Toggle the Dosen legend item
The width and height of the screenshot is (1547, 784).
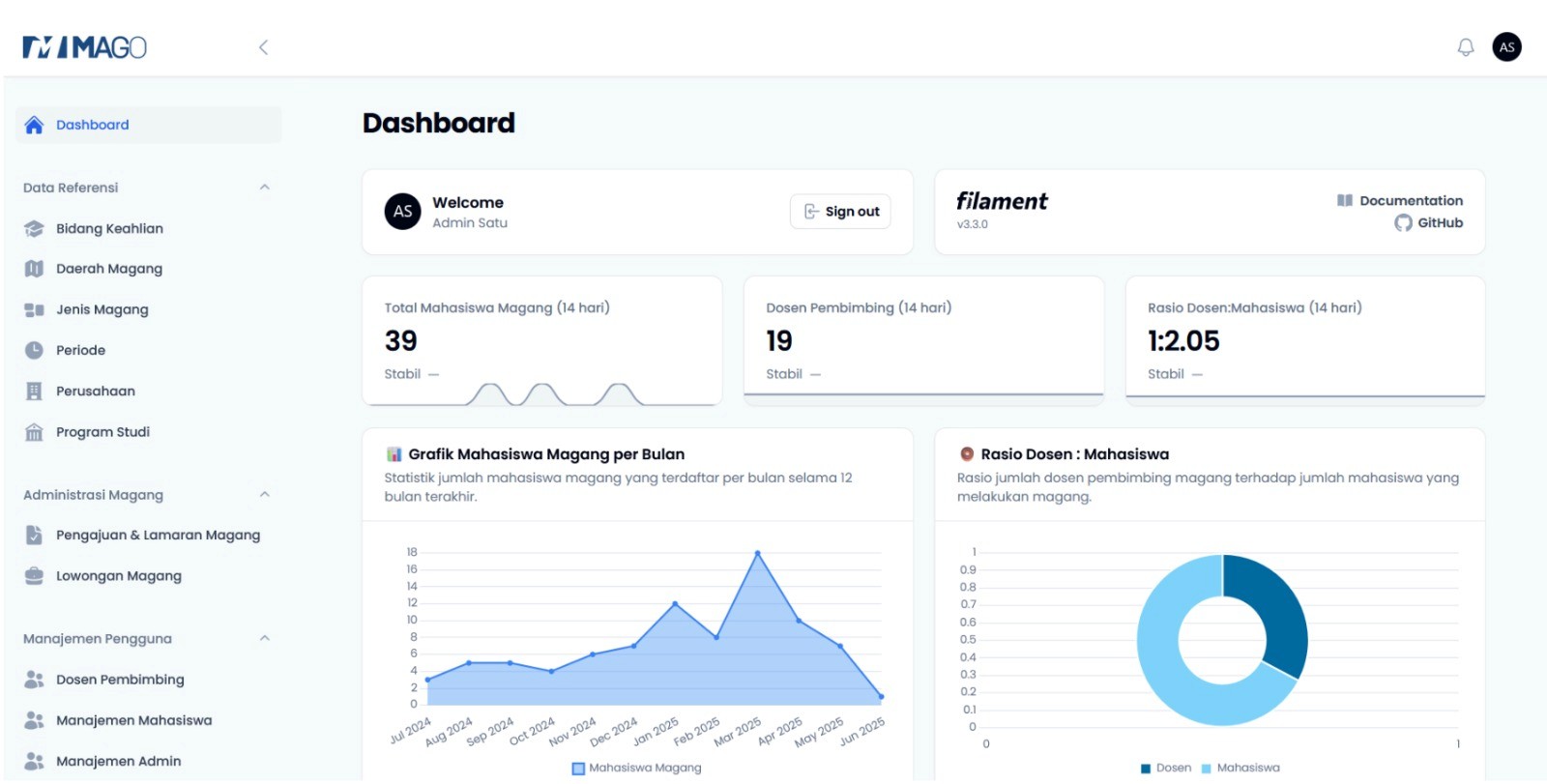[x=1166, y=768]
